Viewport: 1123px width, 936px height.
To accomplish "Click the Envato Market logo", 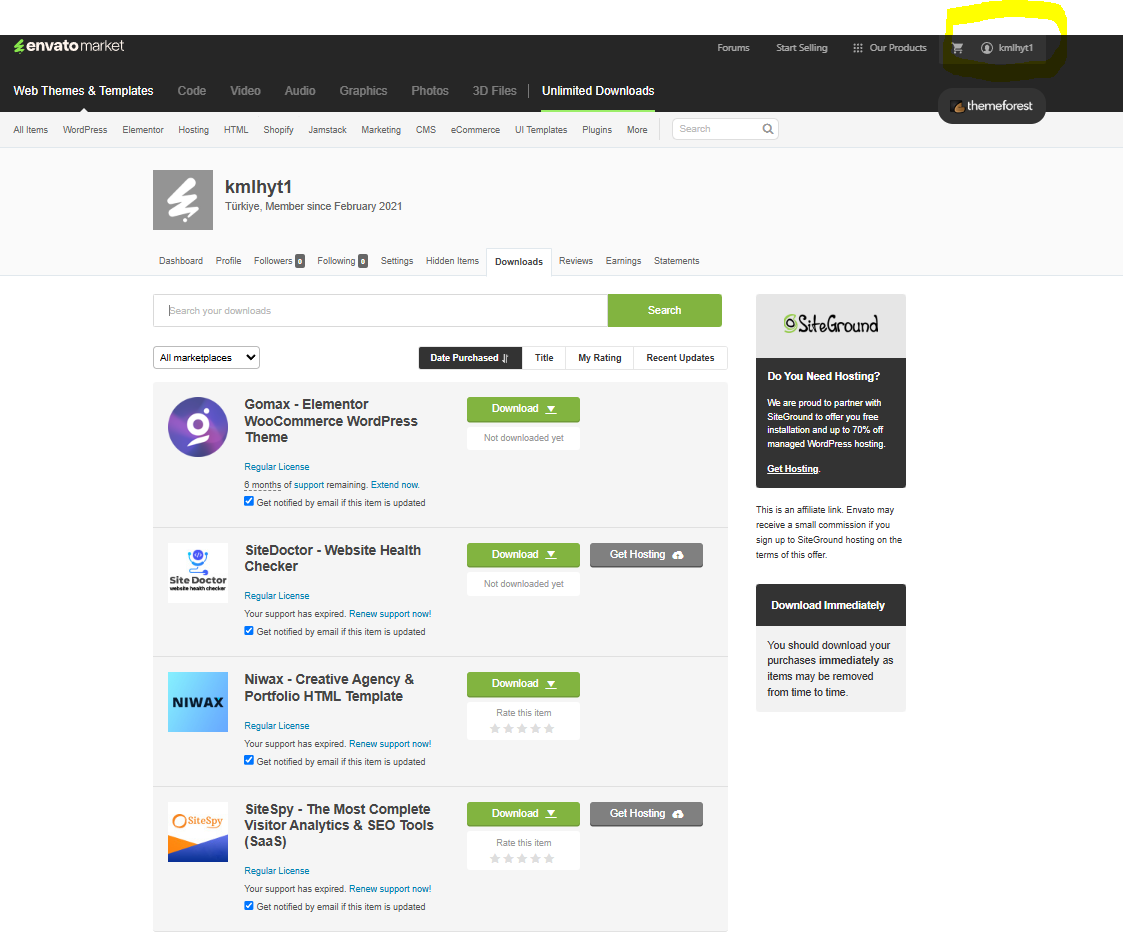I will (69, 46).
